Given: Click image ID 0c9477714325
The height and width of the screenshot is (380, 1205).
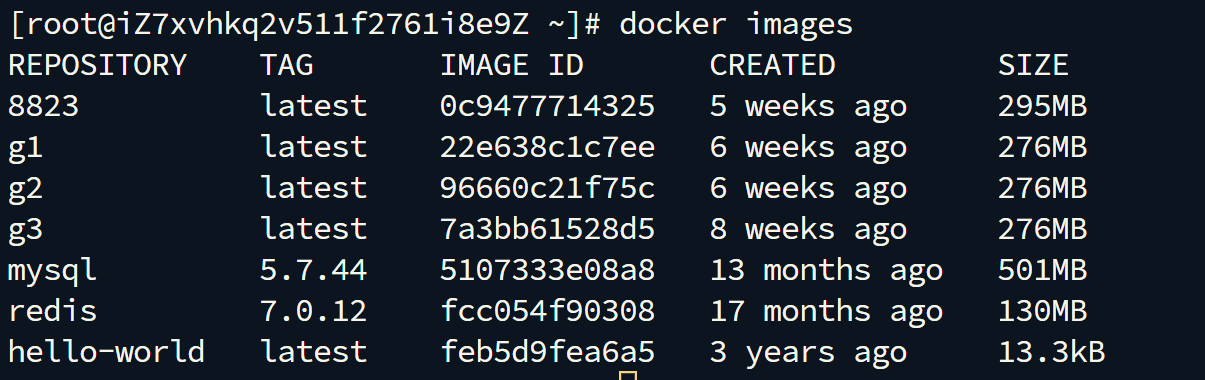Looking at the screenshot, I should pos(548,106).
